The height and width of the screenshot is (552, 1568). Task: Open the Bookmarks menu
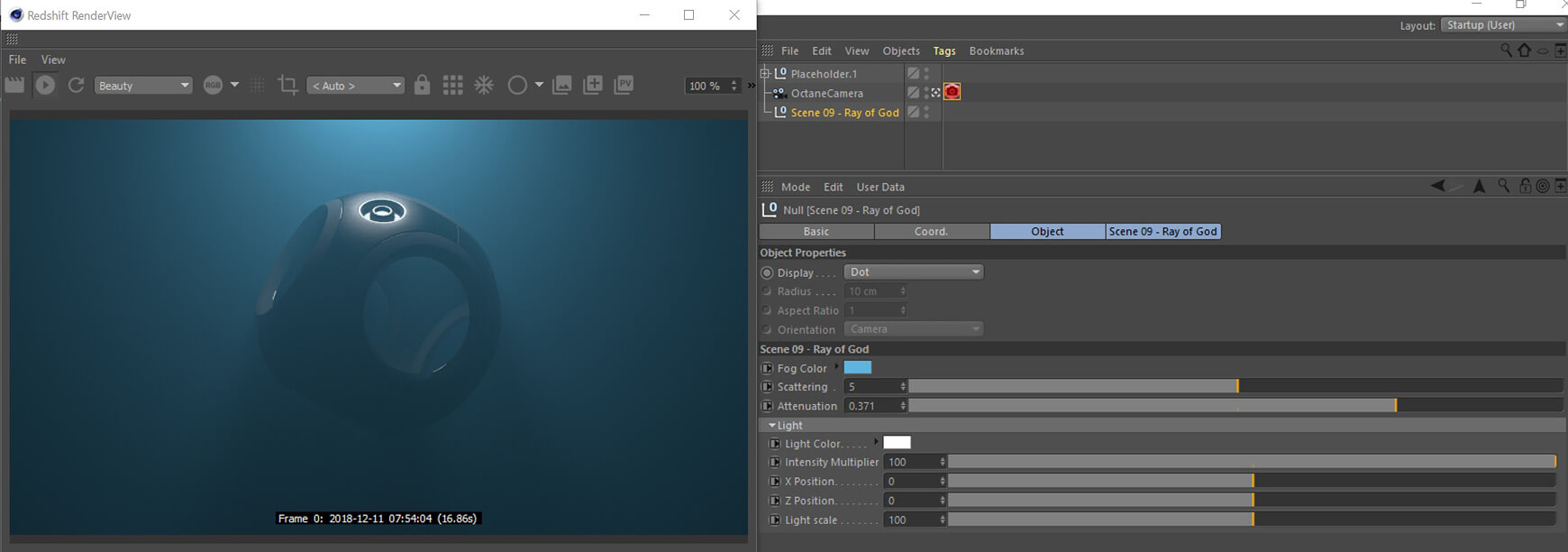[x=997, y=51]
